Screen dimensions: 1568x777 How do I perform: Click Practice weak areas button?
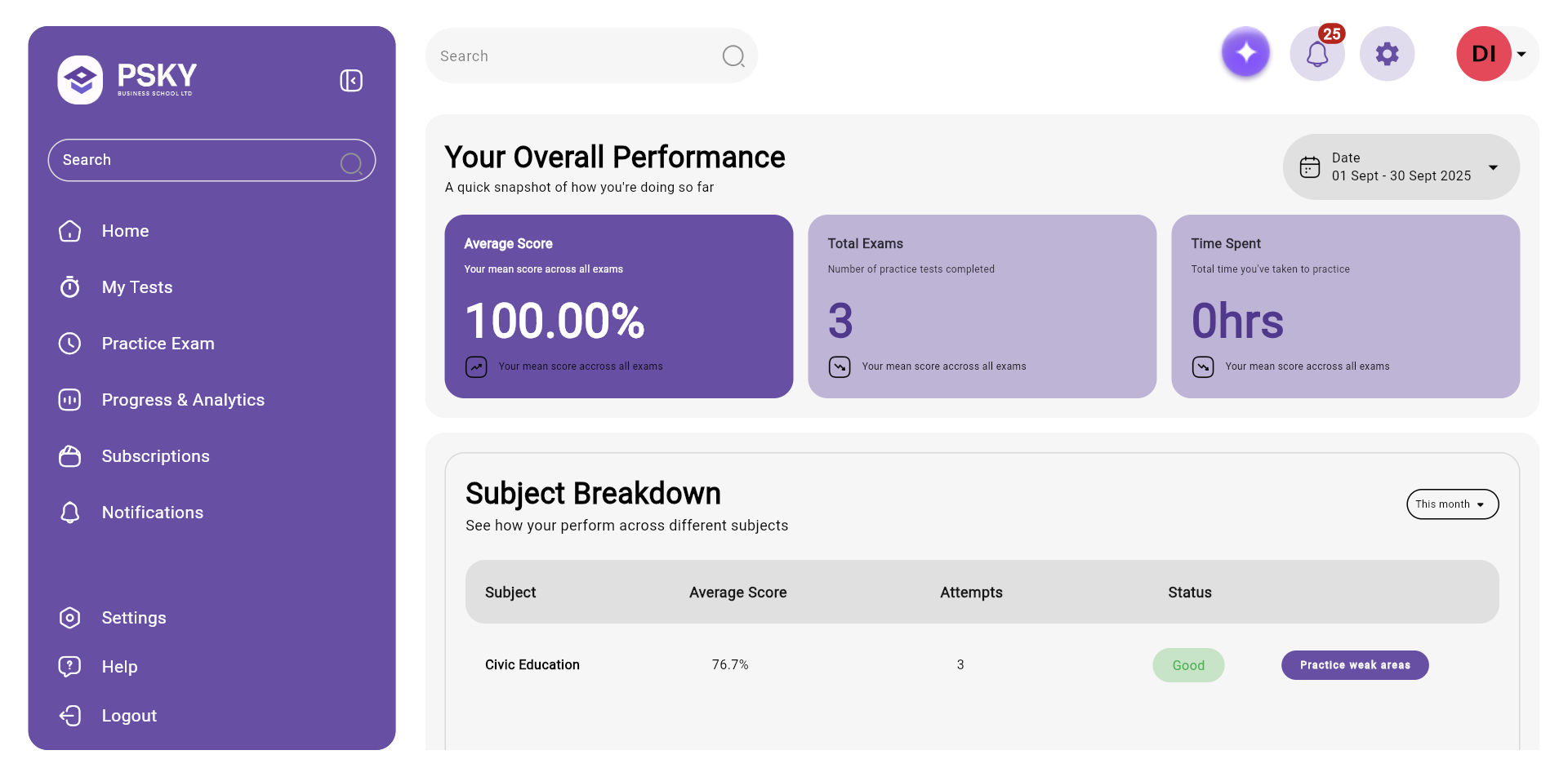[x=1354, y=665]
